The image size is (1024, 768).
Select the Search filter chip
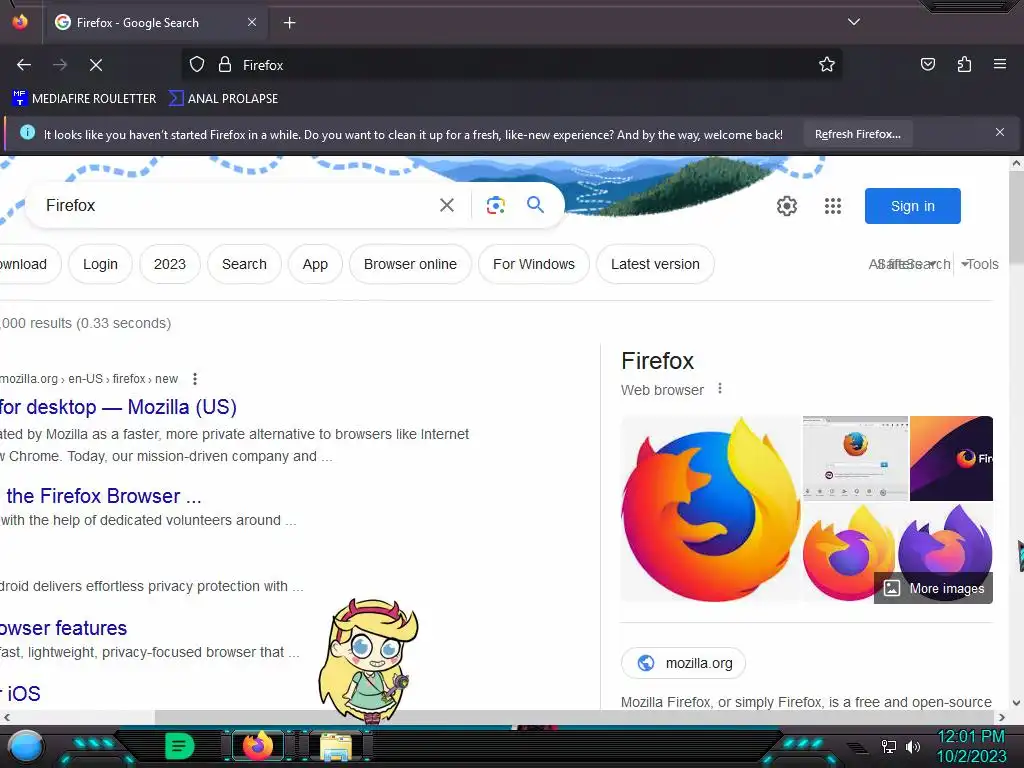pos(244,264)
